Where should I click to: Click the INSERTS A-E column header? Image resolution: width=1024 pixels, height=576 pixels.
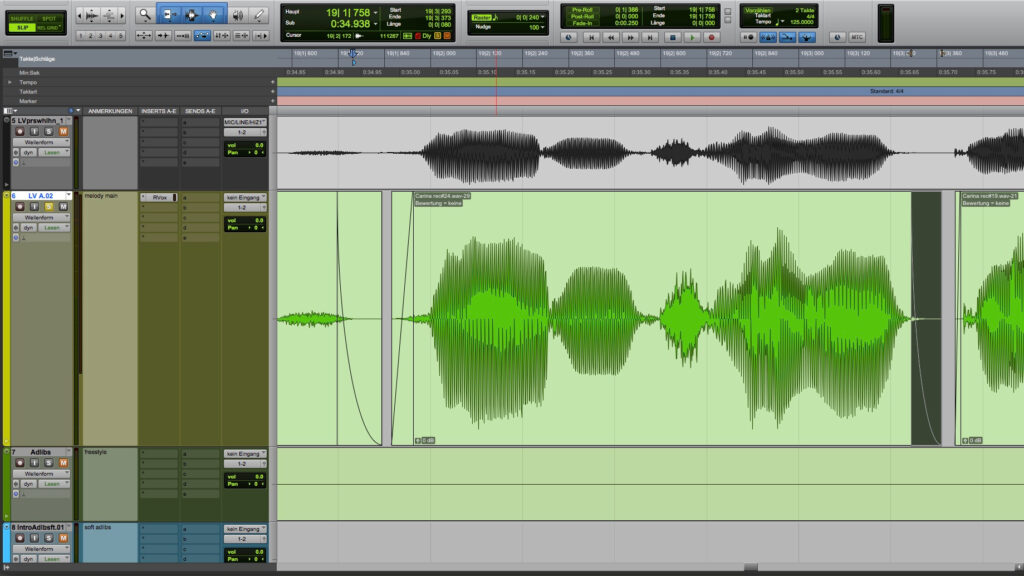(159, 111)
